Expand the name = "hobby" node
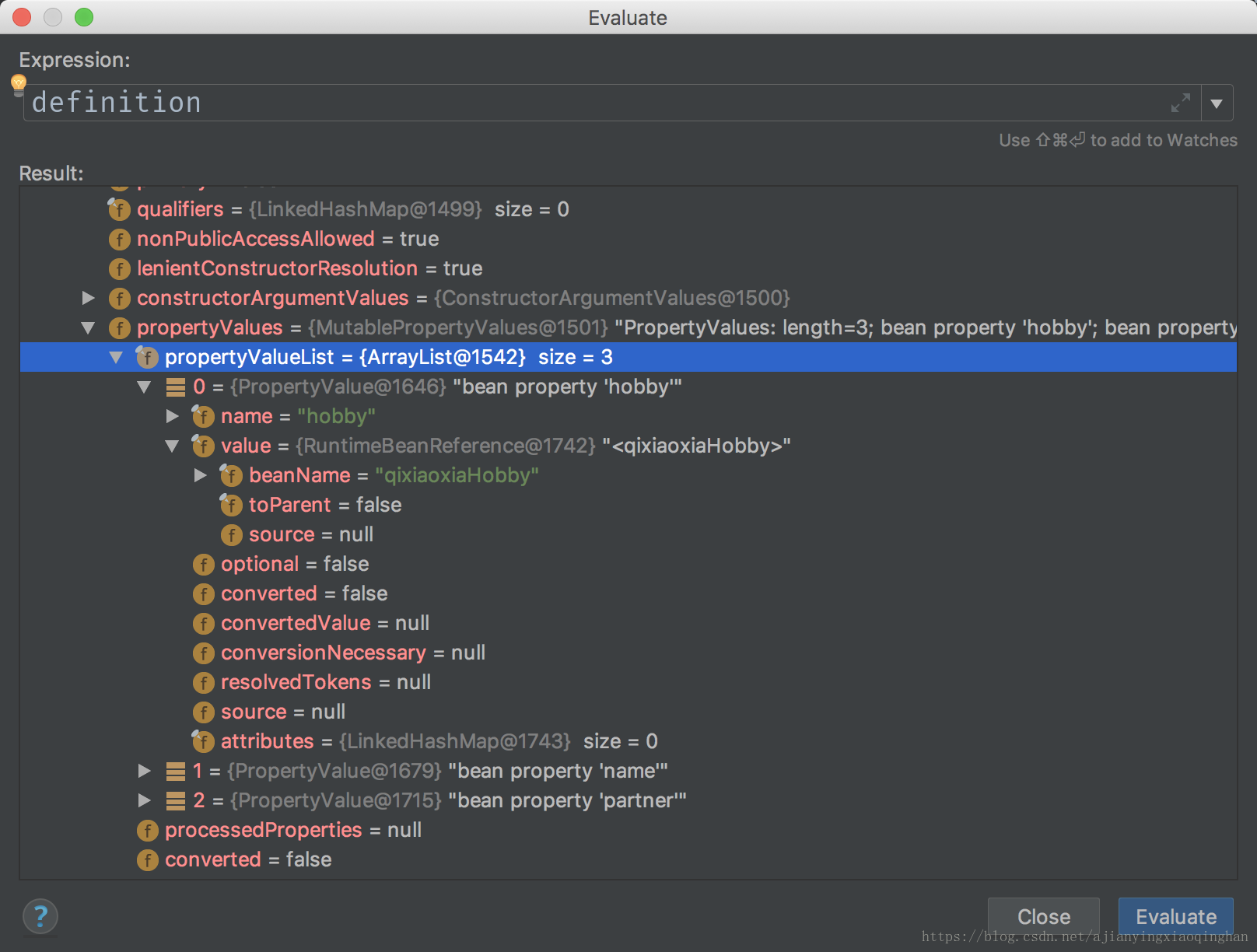Image resolution: width=1257 pixels, height=952 pixels. click(x=172, y=416)
